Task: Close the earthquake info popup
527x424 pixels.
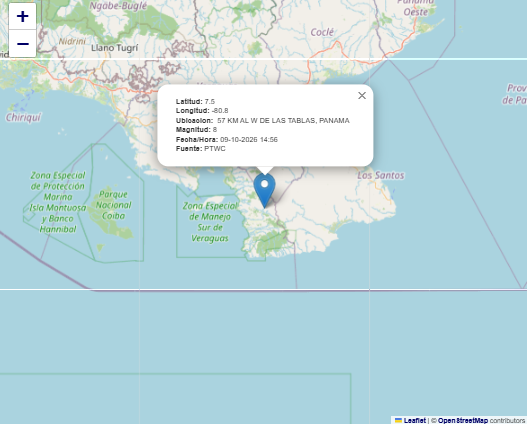Action: click(362, 96)
